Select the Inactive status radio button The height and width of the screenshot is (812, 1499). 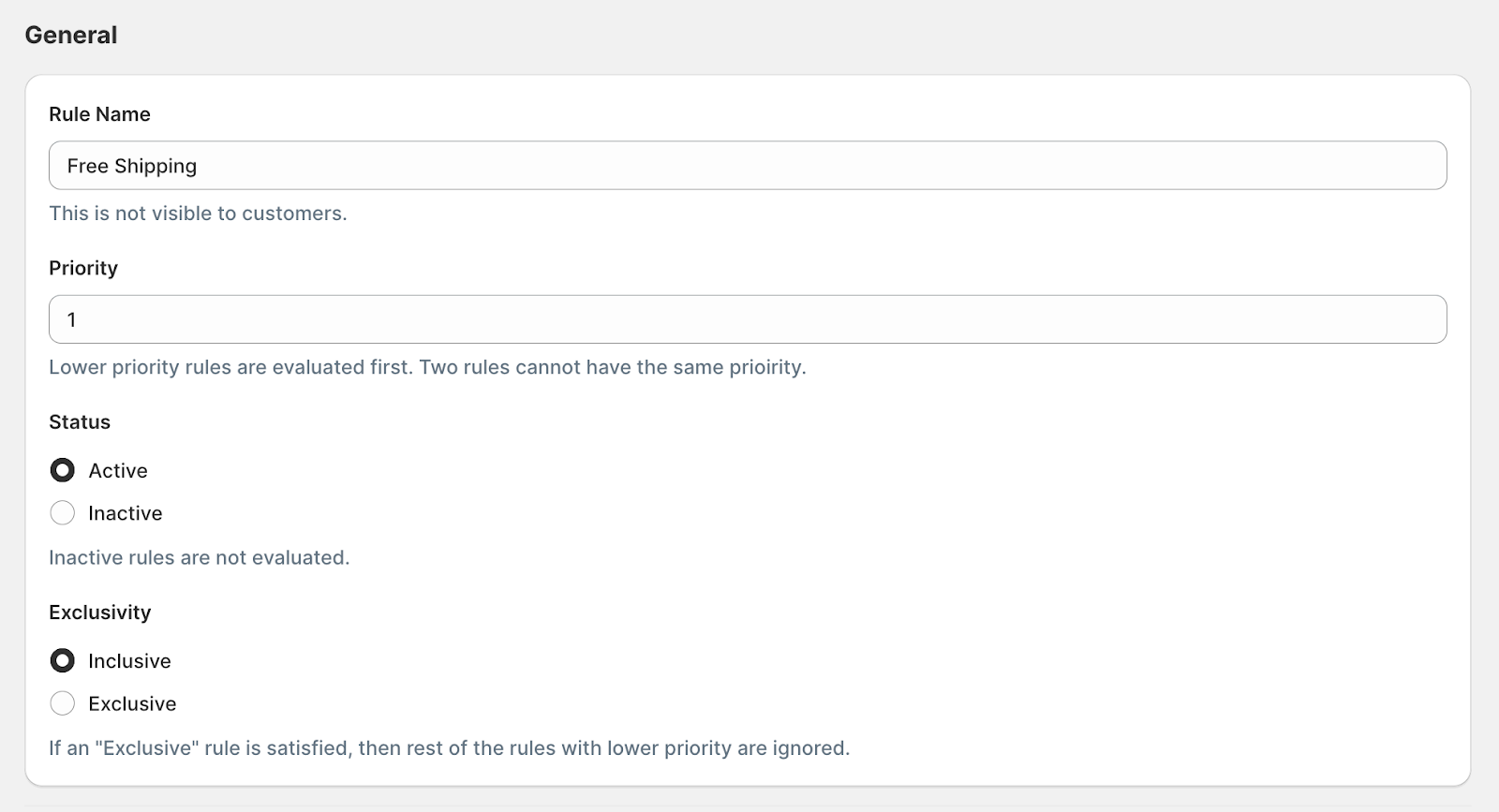pyautogui.click(x=63, y=513)
